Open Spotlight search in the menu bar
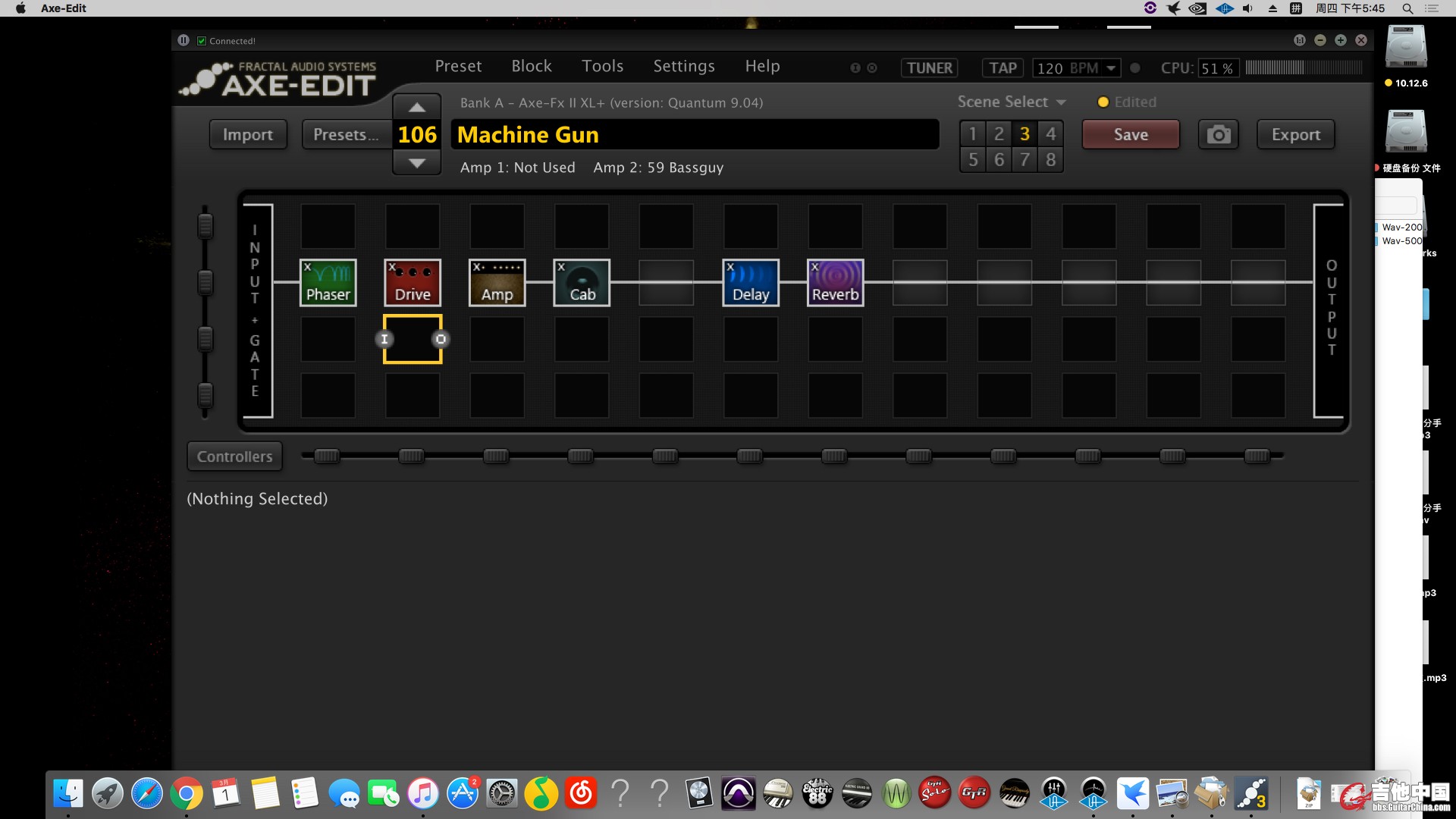The width and height of the screenshot is (1456, 819). click(x=1407, y=8)
